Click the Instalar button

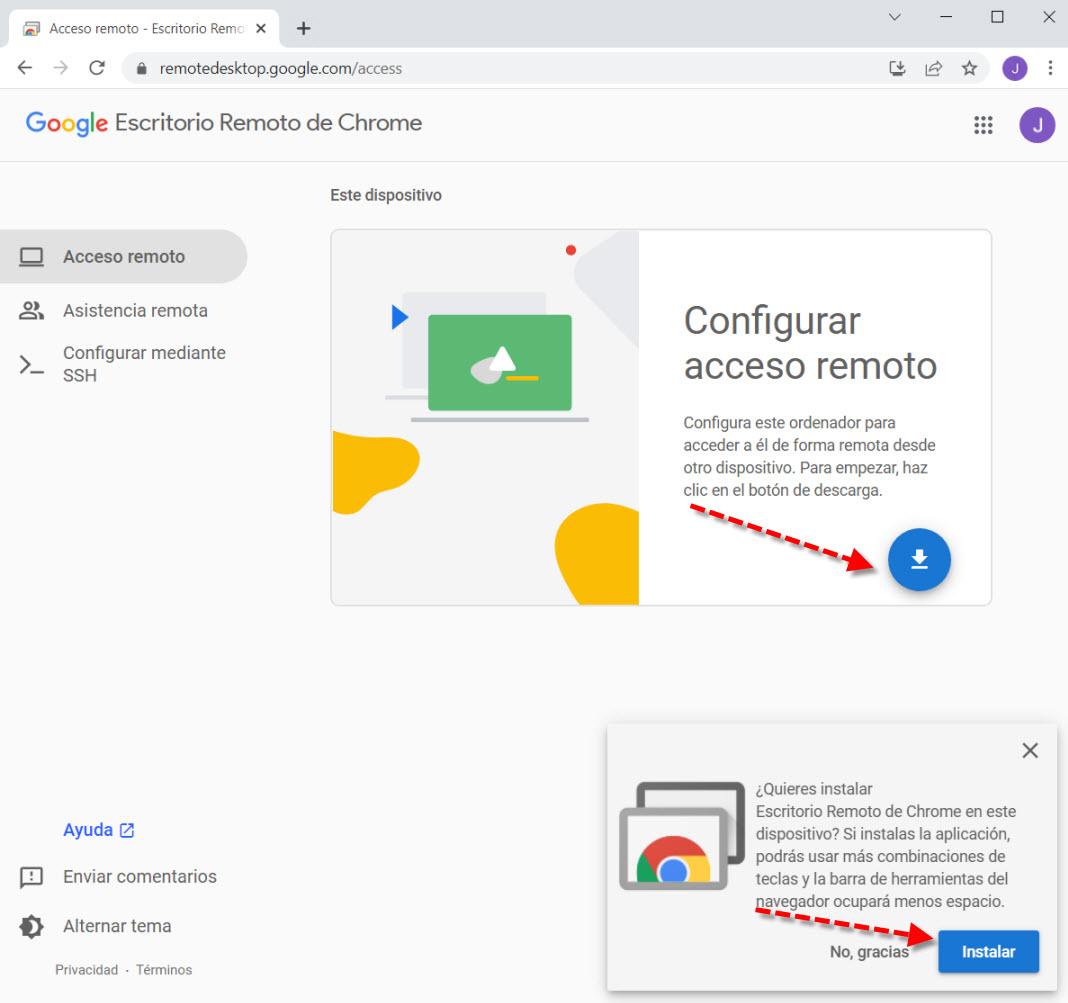point(988,951)
